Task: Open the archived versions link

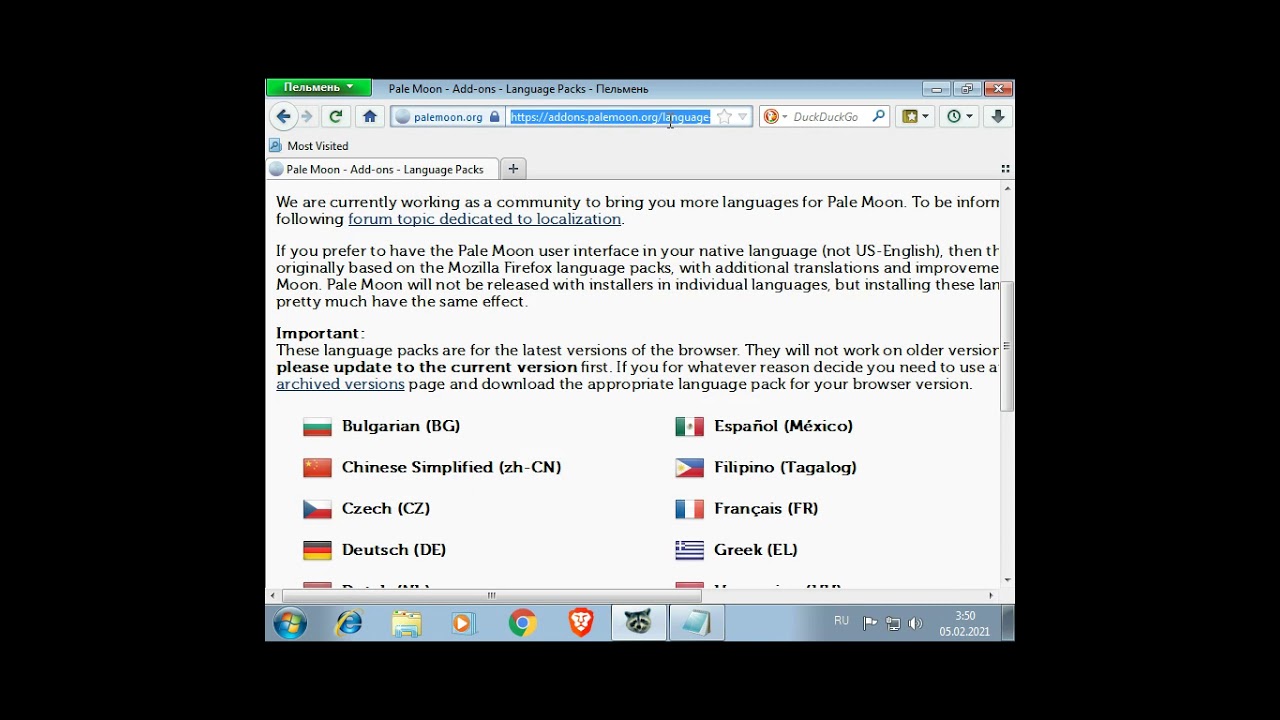Action: pyautogui.click(x=340, y=384)
